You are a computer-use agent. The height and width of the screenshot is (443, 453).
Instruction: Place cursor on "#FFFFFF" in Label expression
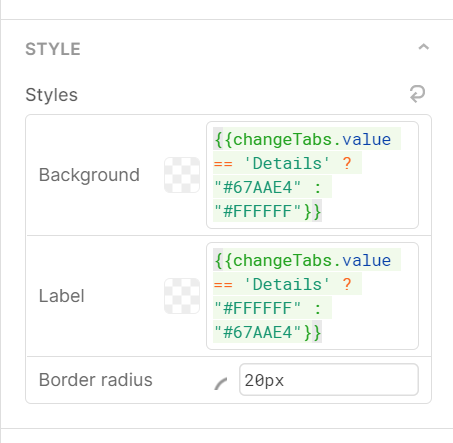pyautogui.click(x=257, y=308)
